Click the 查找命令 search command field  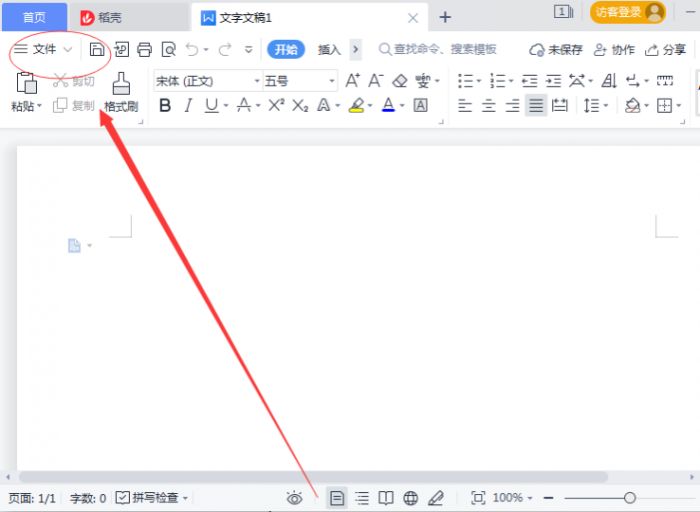(x=438, y=49)
